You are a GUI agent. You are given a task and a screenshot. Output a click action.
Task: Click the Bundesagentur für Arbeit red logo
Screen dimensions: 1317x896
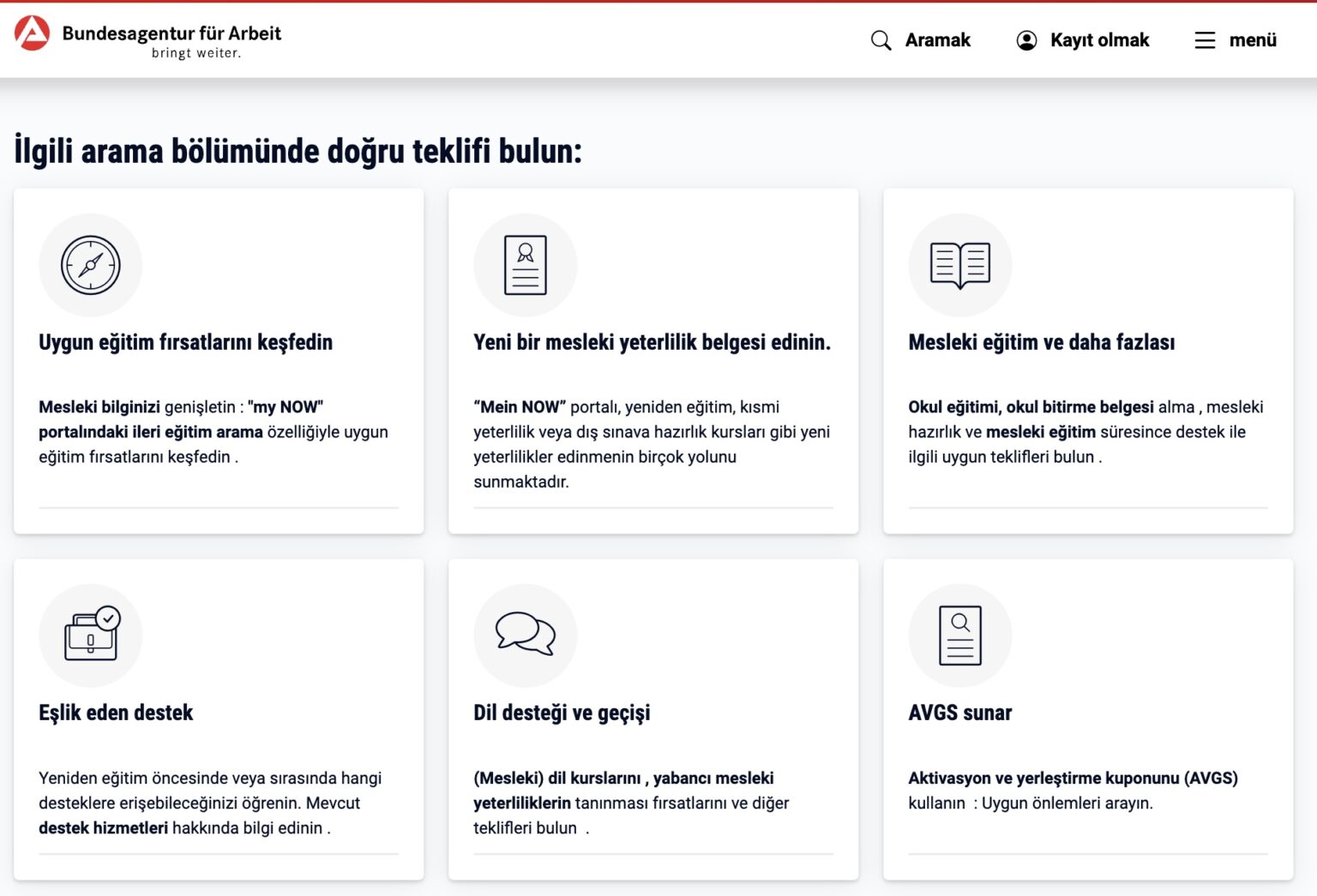click(x=33, y=33)
